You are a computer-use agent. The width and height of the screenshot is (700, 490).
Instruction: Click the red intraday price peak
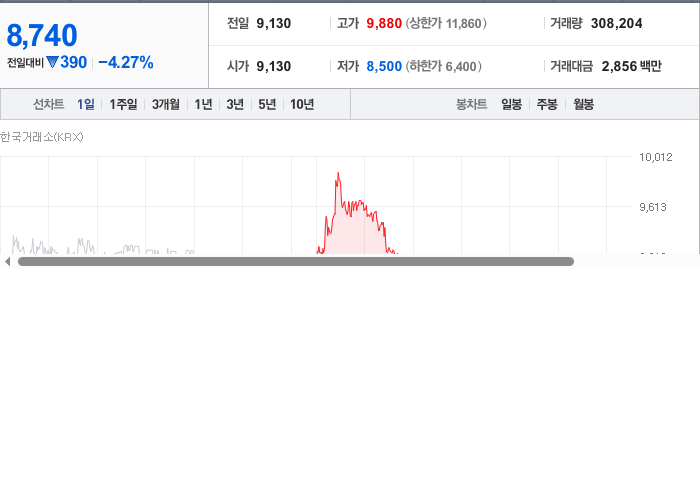coord(338,175)
